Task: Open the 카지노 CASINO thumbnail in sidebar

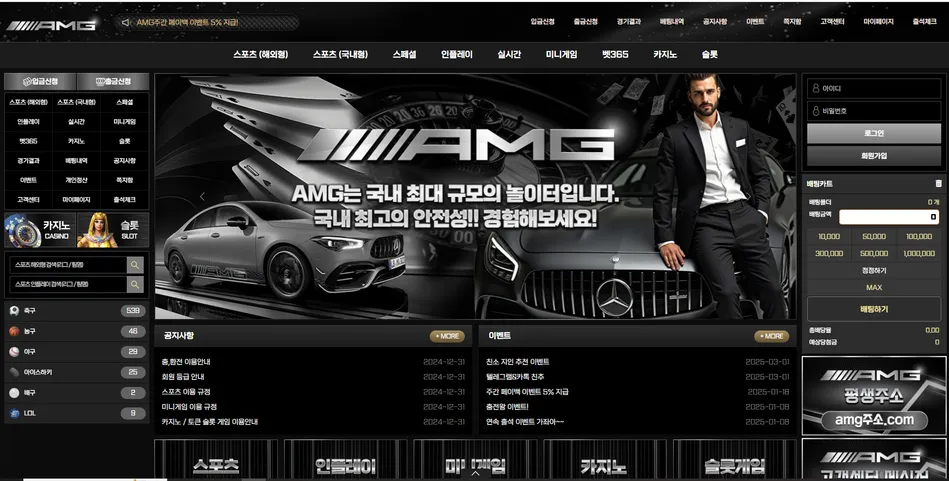Action: click(x=40, y=230)
